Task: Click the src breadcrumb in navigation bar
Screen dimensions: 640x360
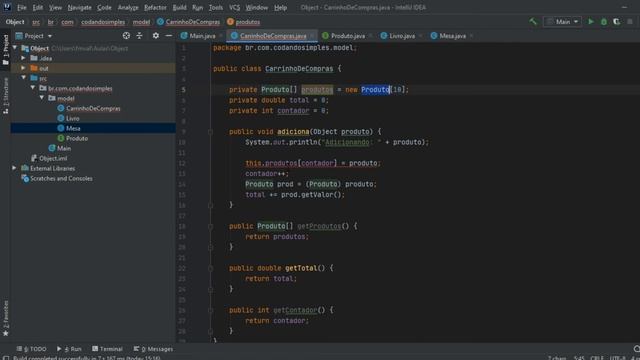Action: coord(36,22)
